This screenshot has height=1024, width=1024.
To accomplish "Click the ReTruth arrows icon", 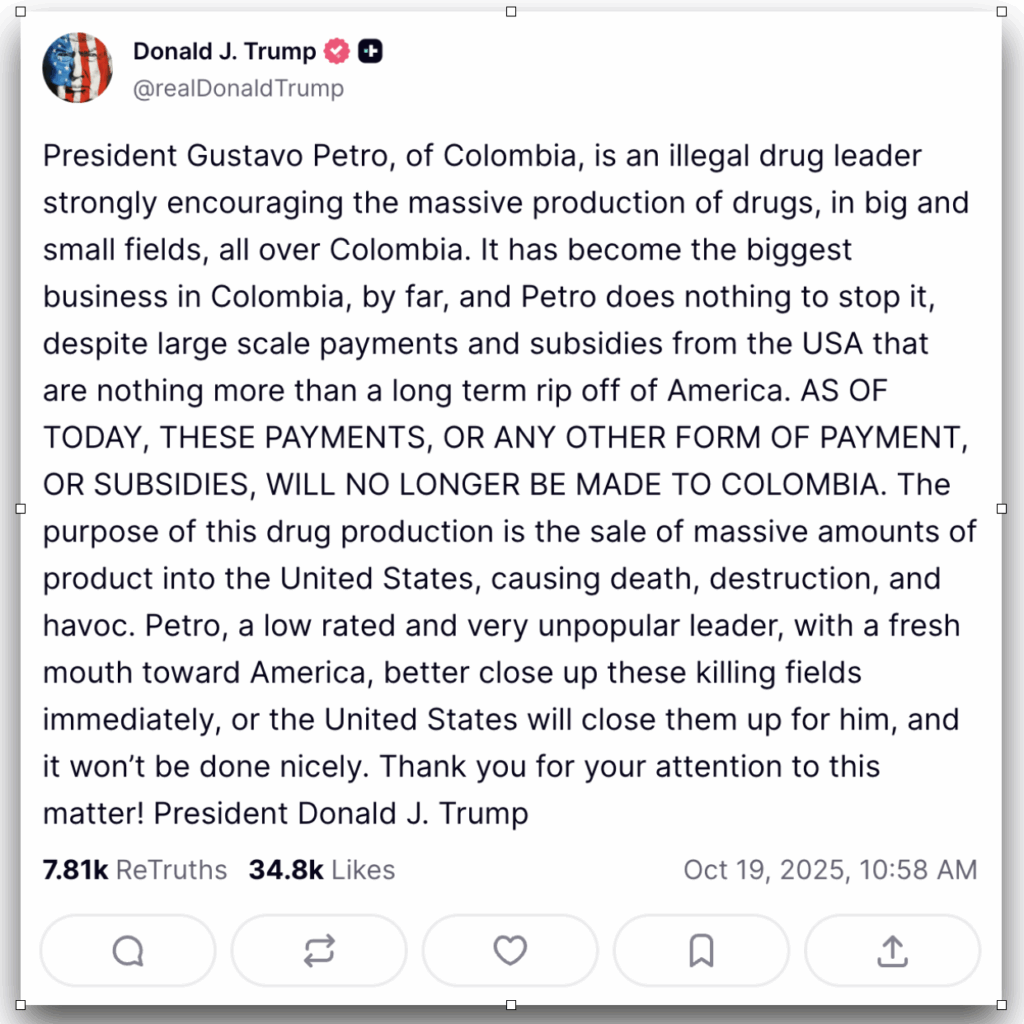I will pyautogui.click(x=319, y=951).
